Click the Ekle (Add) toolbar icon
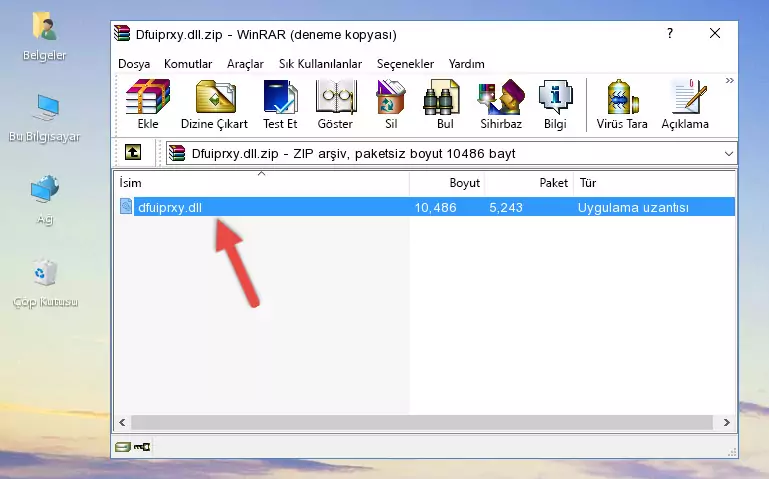 148,104
